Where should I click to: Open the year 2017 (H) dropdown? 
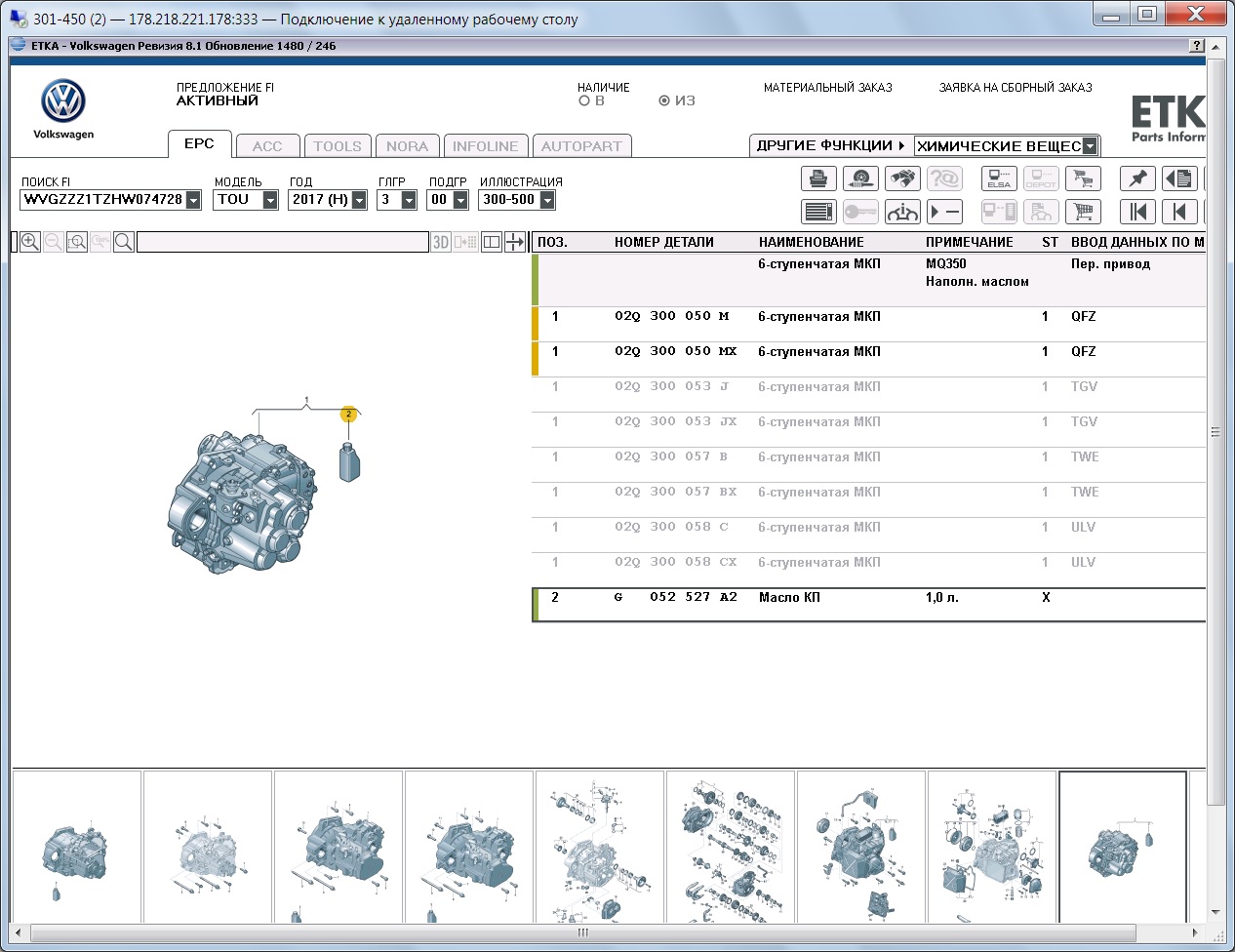359,200
